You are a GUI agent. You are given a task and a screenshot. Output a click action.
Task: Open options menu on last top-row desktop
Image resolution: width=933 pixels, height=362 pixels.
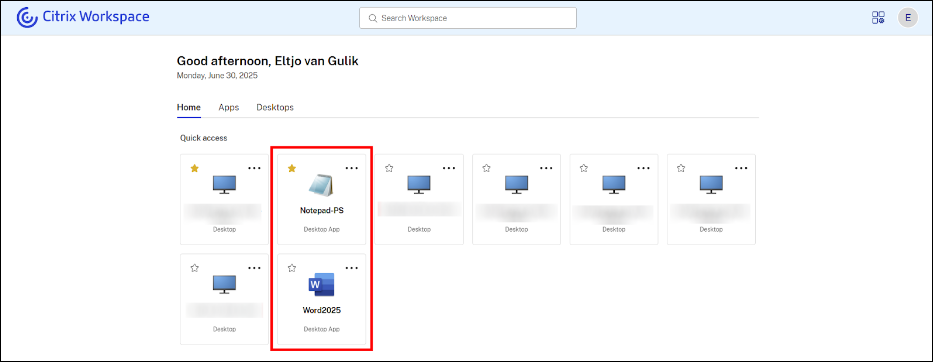[x=741, y=168]
